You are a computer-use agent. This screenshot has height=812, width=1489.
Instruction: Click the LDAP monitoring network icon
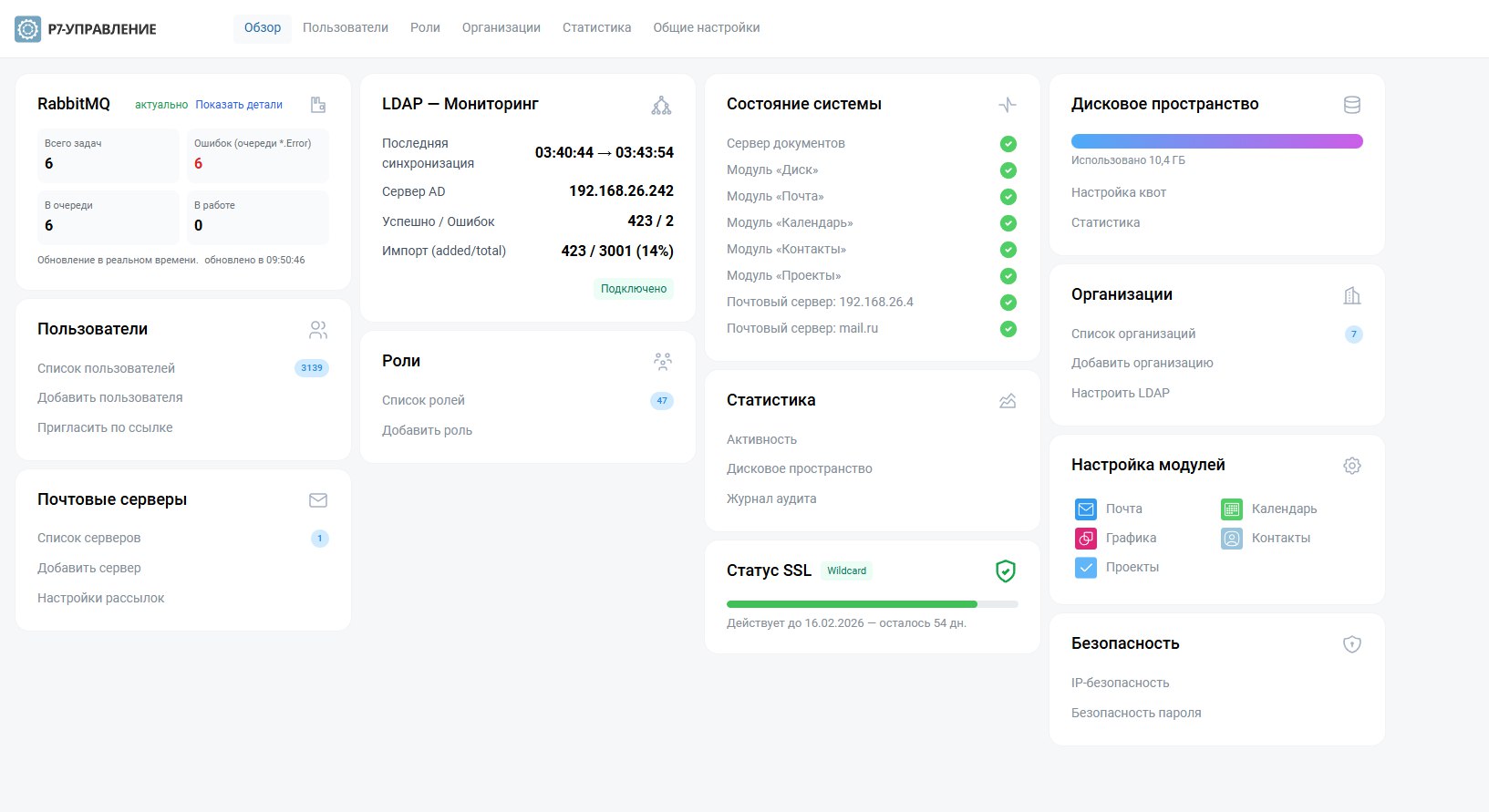[x=661, y=106]
